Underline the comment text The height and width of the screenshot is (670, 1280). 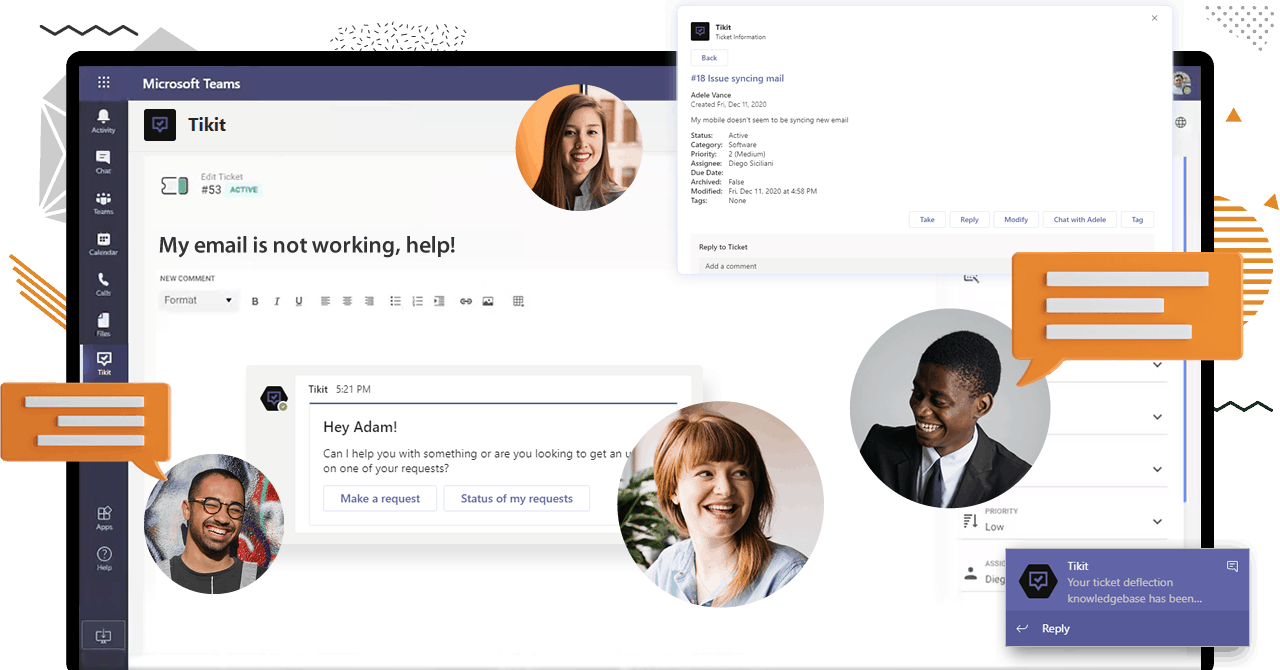(299, 301)
